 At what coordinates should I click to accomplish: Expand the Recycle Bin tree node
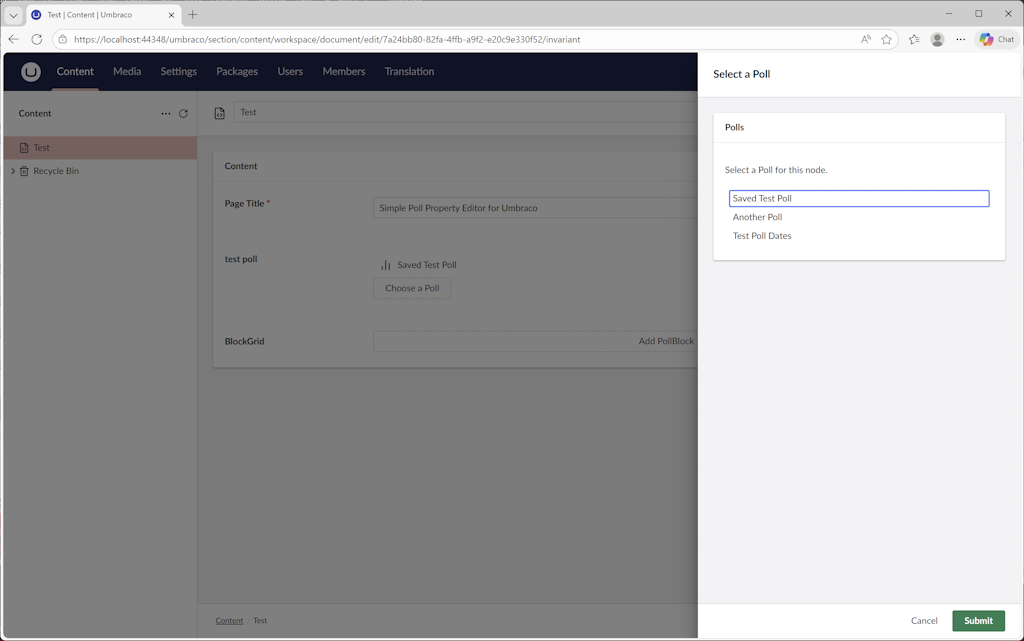11,170
